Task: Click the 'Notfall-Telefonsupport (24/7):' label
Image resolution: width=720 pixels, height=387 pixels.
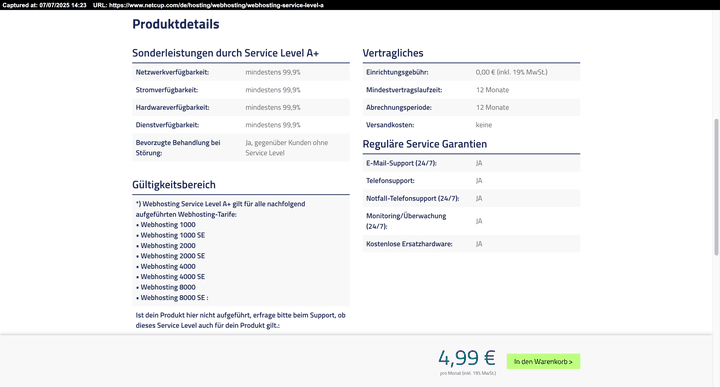Action: pos(413,198)
